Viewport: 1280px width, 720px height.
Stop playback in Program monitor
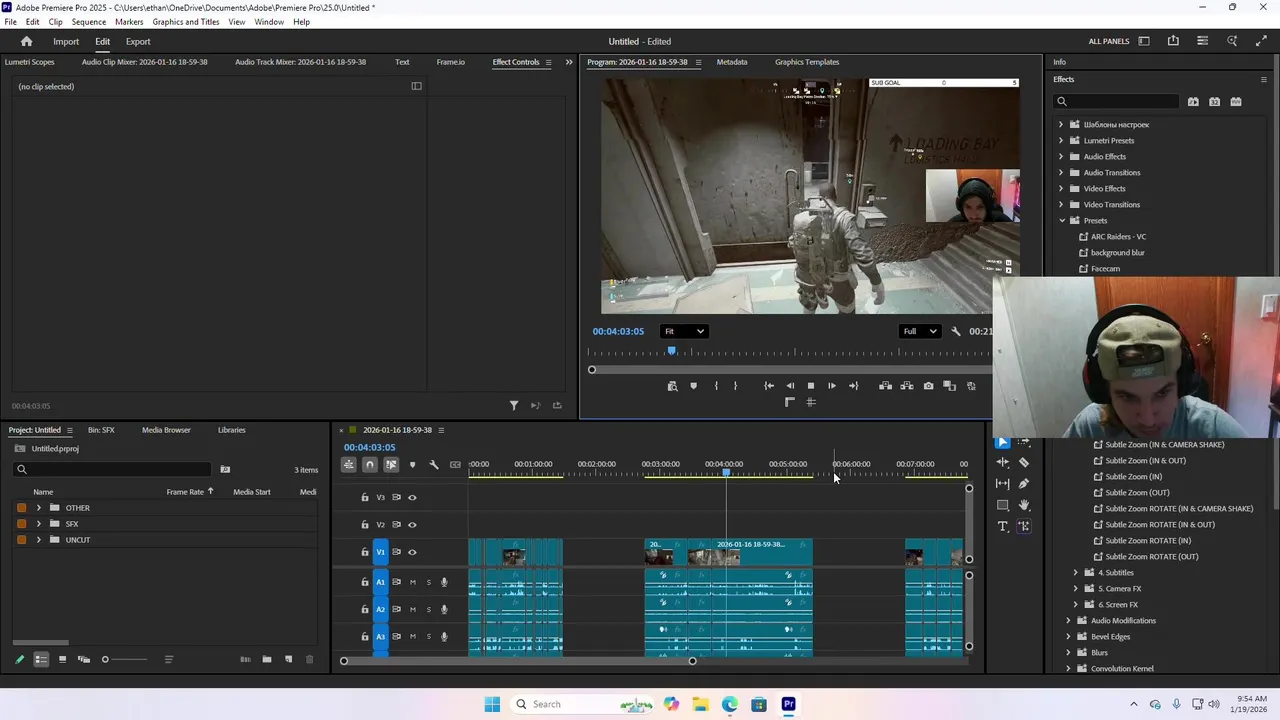[x=811, y=386]
